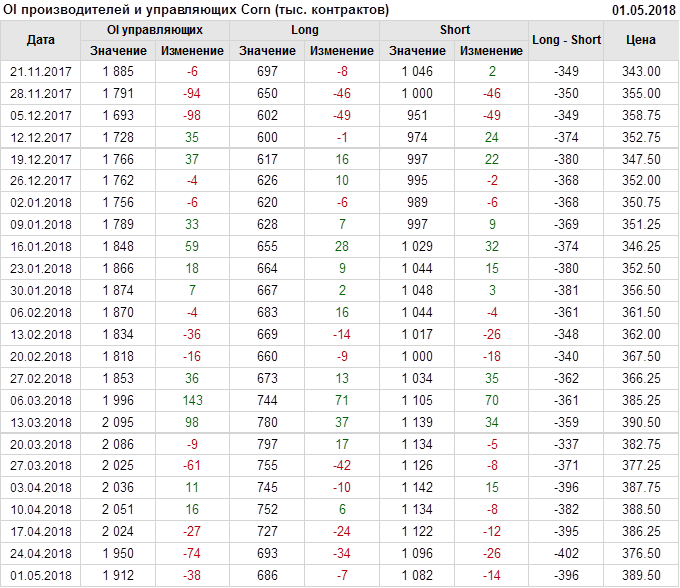The image size is (680, 588).
Task: Click the OI value 2 095
Action: pyautogui.click(x=118, y=423)
